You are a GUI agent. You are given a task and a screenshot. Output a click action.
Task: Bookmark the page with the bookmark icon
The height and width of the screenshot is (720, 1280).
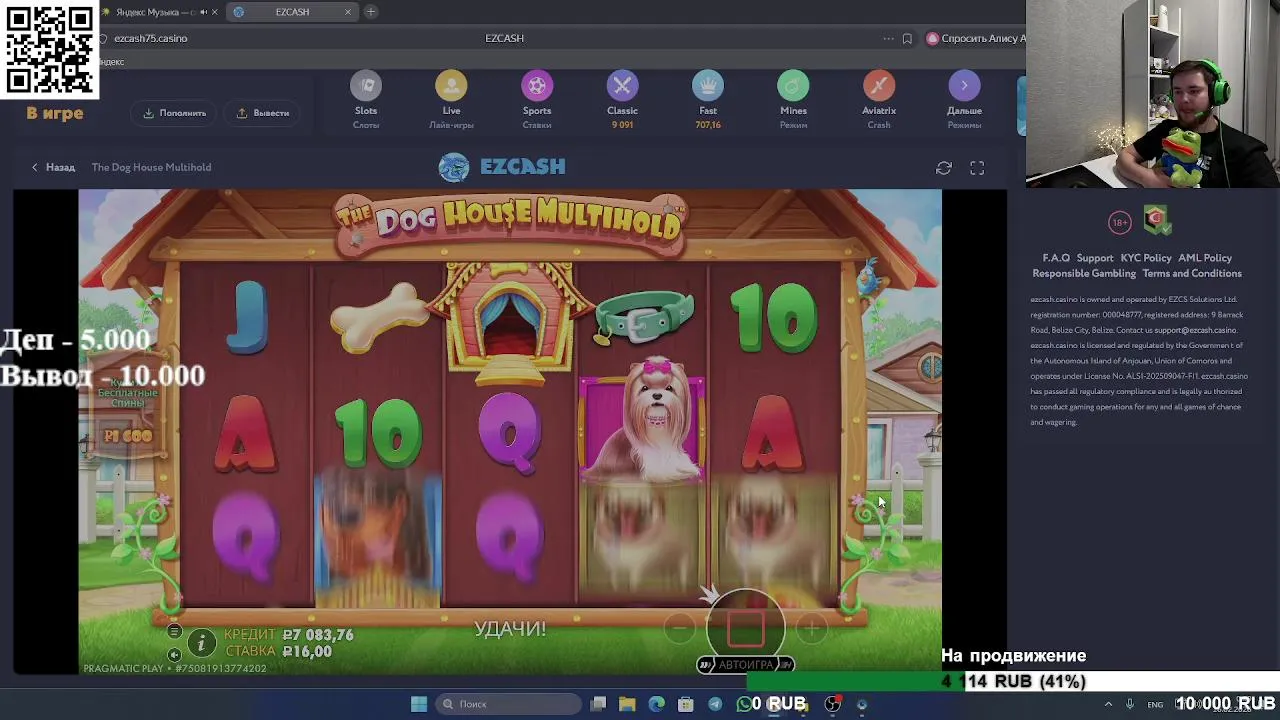point(907,38)
